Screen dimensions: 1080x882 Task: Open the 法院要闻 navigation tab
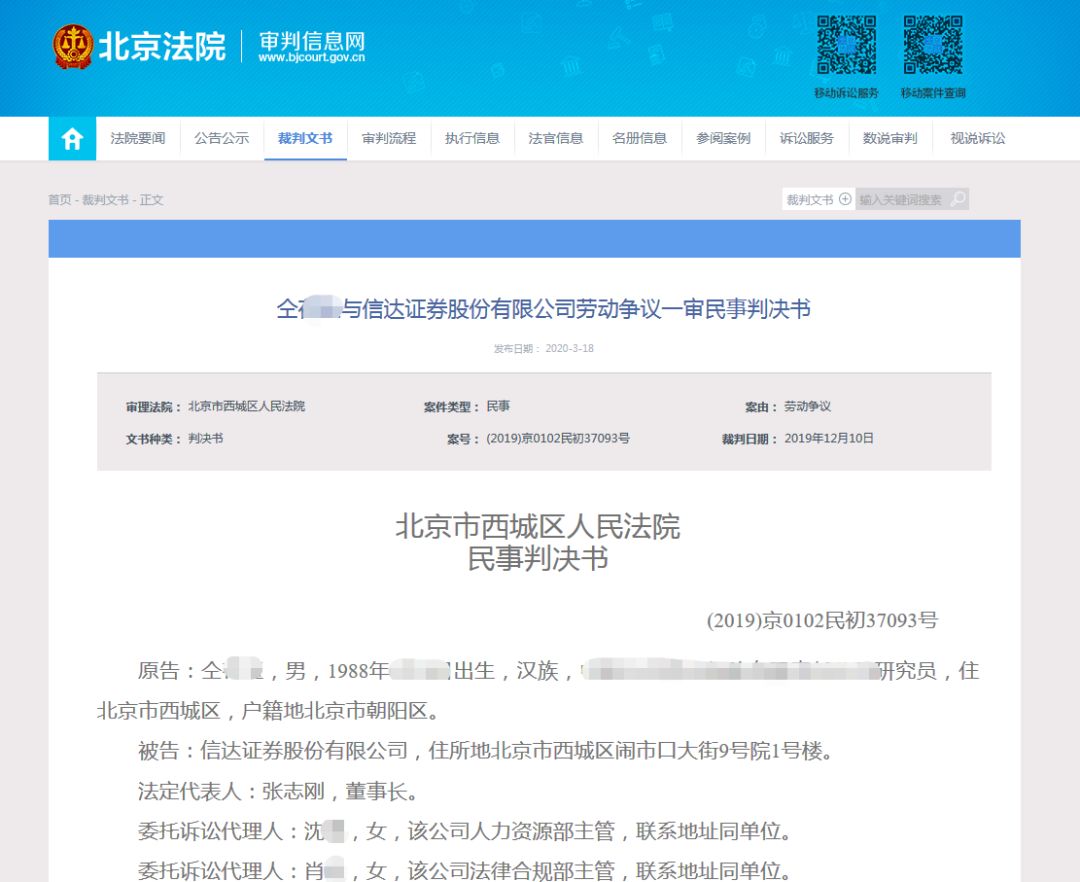click(x=138, y=139)
